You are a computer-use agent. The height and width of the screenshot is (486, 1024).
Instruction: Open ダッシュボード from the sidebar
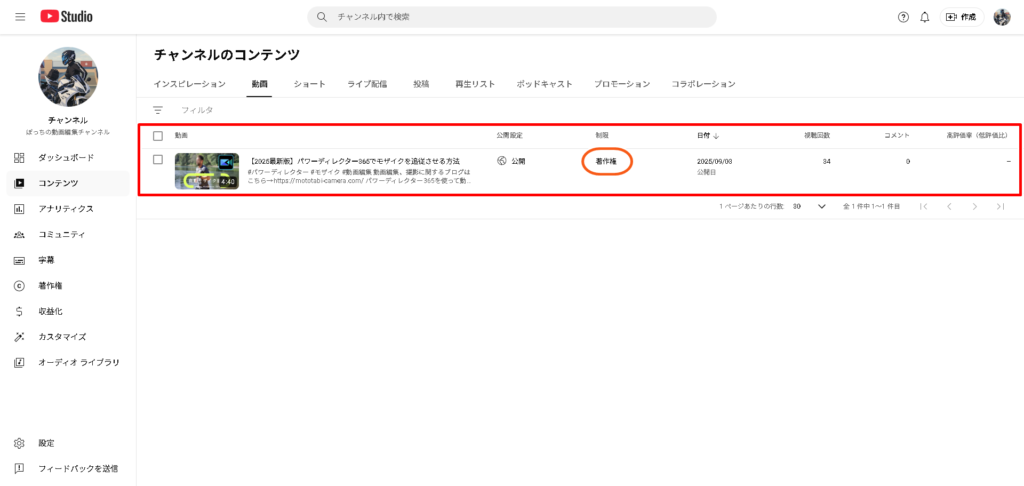coord(66,158)
